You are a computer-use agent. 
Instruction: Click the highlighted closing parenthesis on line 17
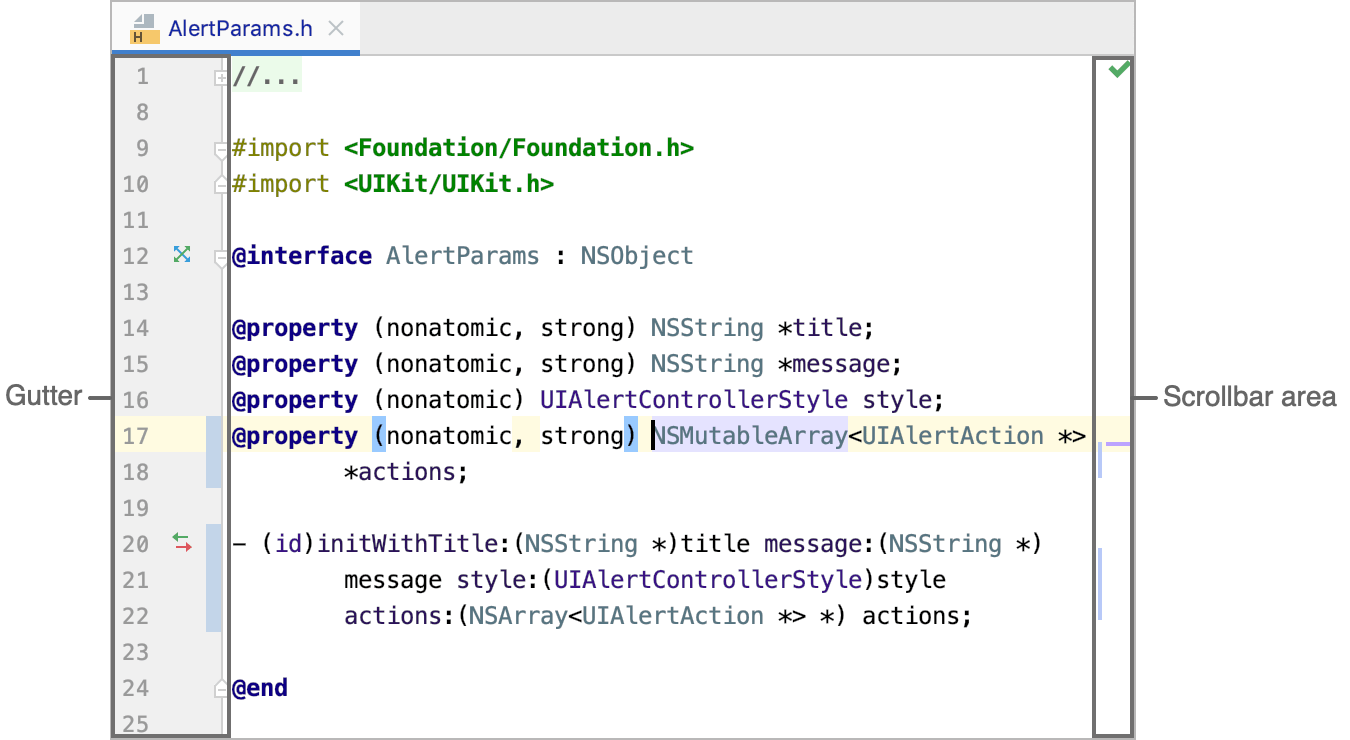tap(631, 436)
